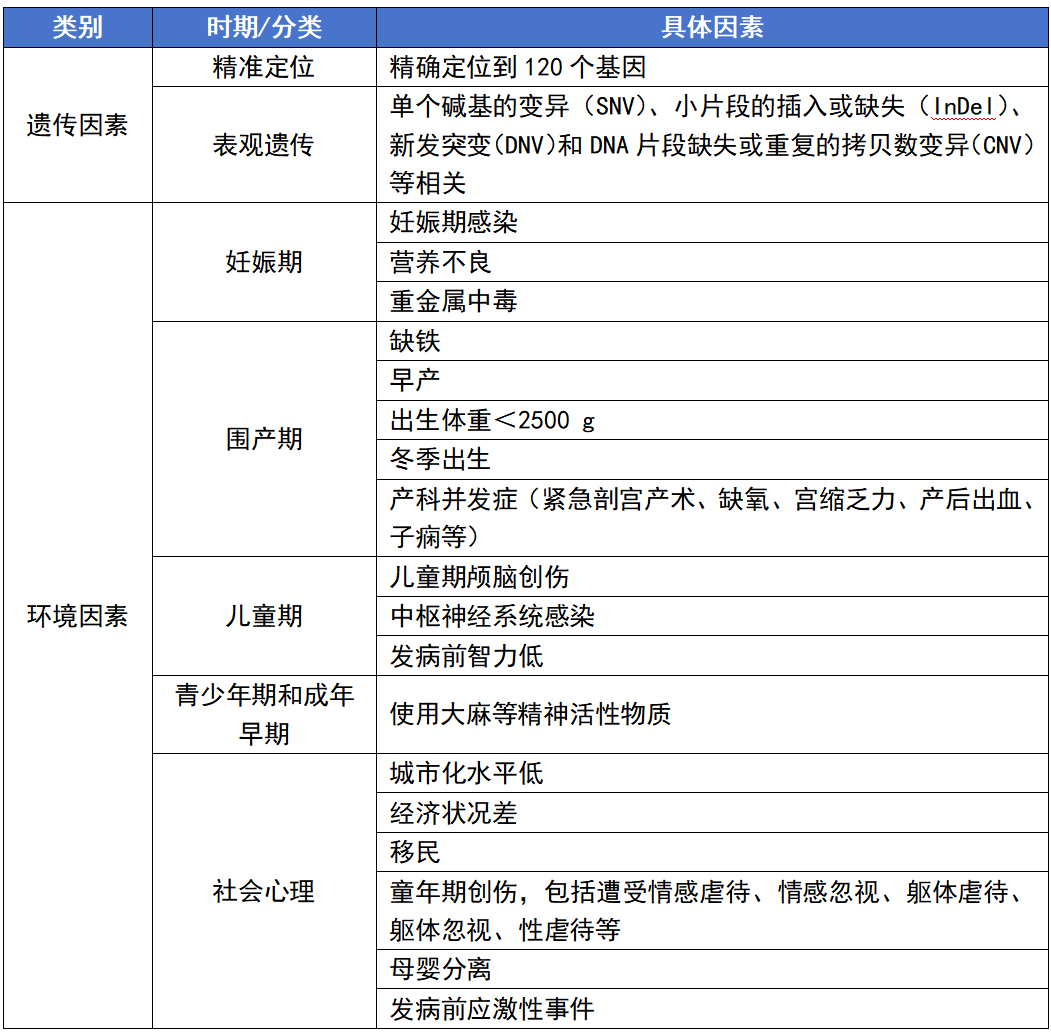Select the 中枢神经系统感染 cell
This screenshot has height=1032, width=1051.
492,616
